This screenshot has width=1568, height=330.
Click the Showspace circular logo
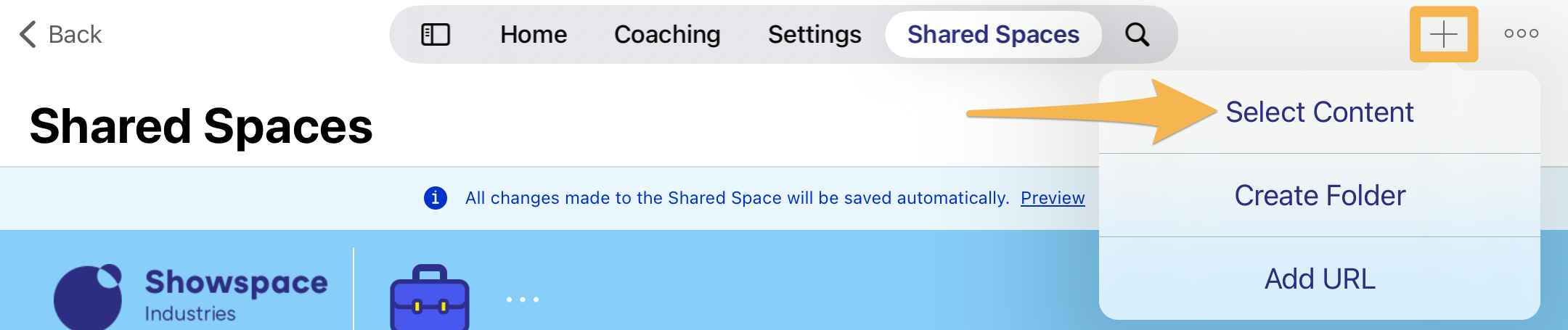pos(88,297)
